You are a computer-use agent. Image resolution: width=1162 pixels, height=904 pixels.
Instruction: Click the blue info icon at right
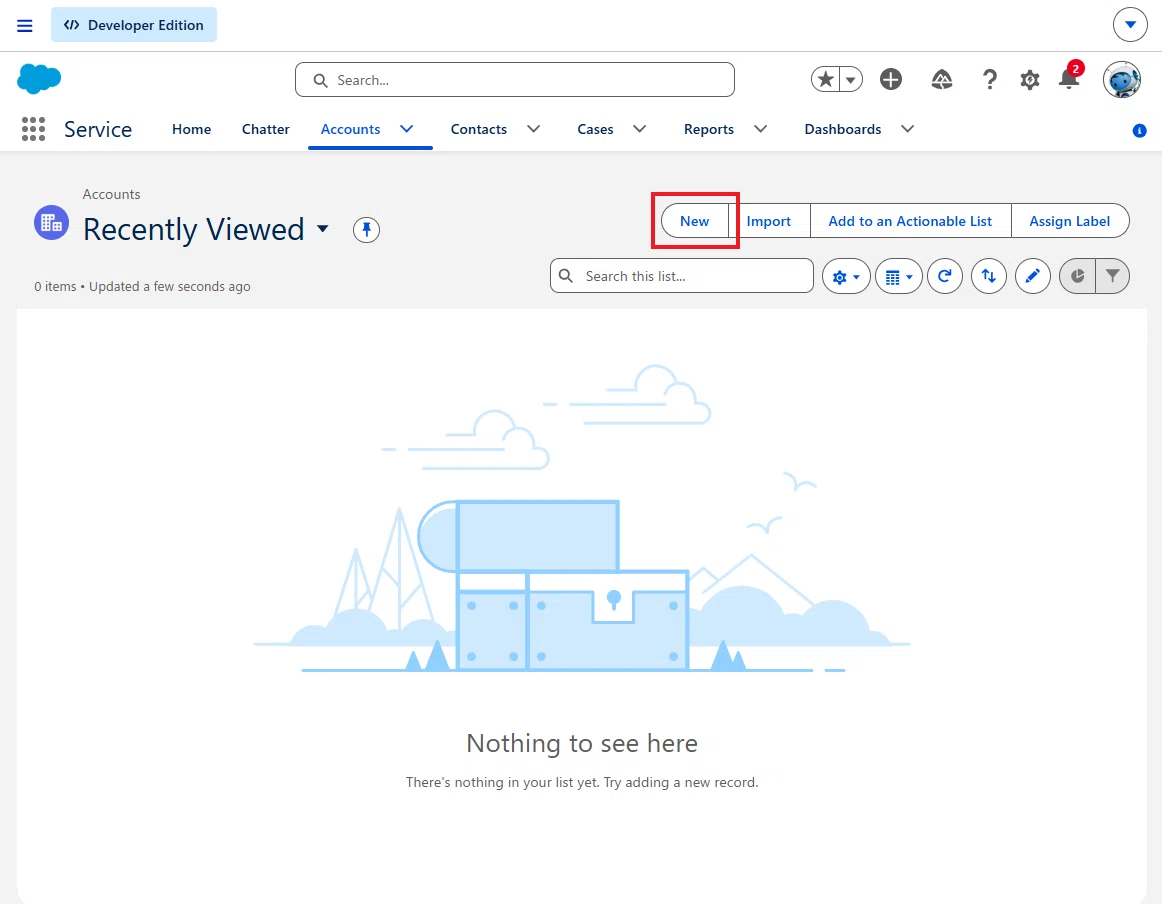[x=1140, y=130]
